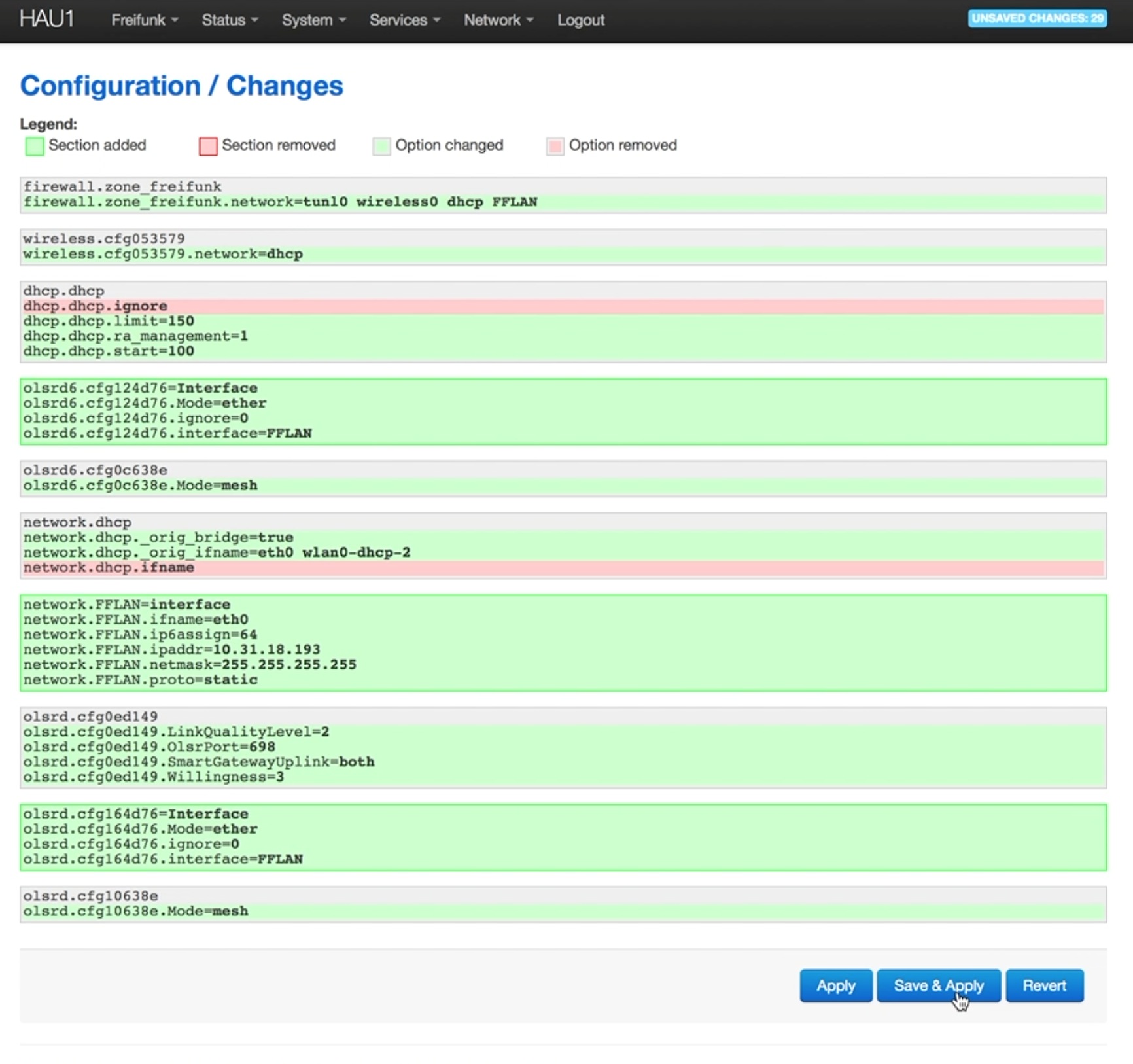Click the HAU1 hostname brand link
This screenshot has height=1064, width=1133.
tap(46, 19)
